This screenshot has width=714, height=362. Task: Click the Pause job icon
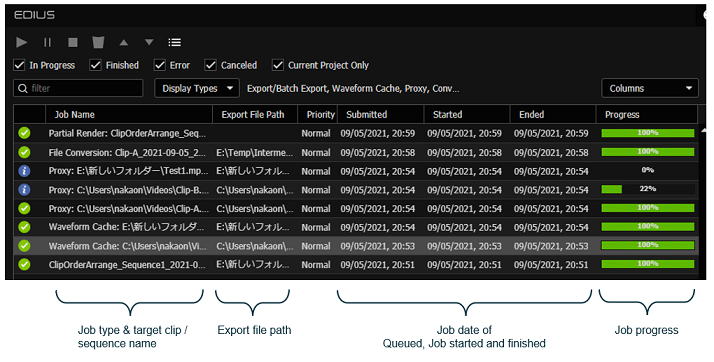click(x=47, y=42)
